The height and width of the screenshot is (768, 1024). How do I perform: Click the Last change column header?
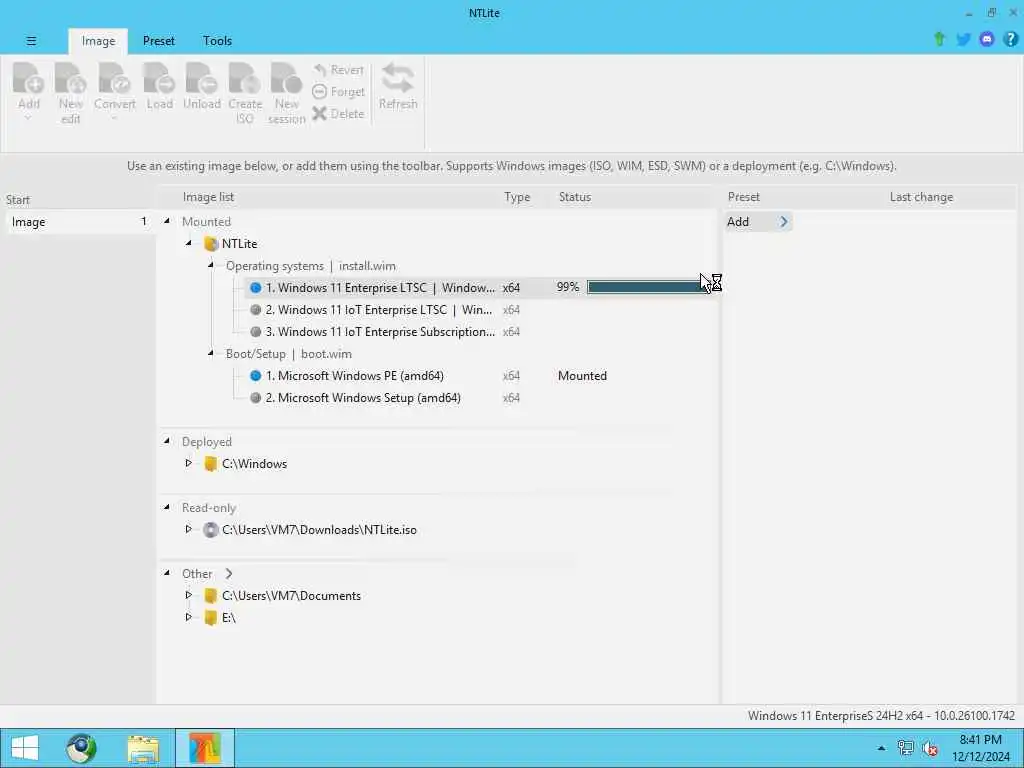(x=921, y=197)
